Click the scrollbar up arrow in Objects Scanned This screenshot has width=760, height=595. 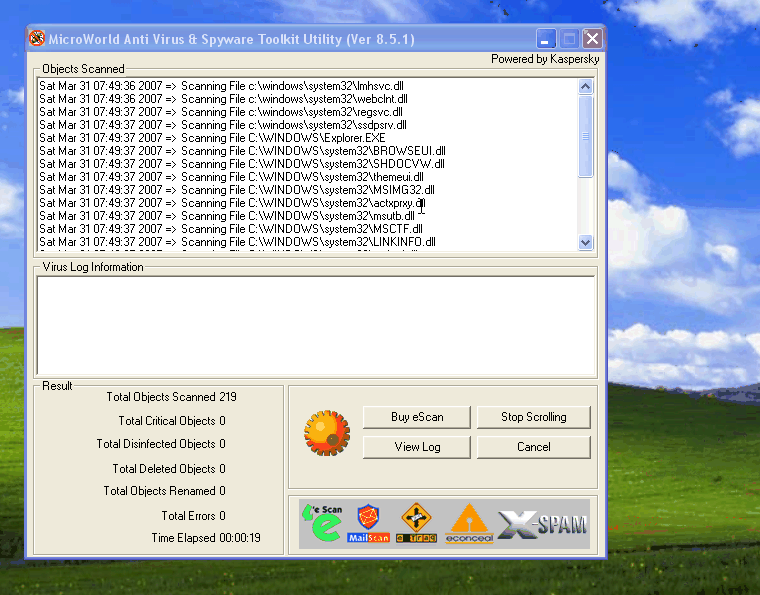coord(586,86)
